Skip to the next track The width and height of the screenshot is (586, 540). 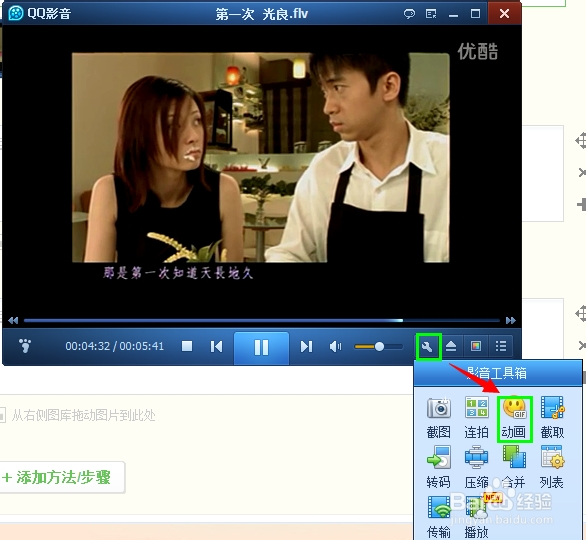(x=306, y=346)
